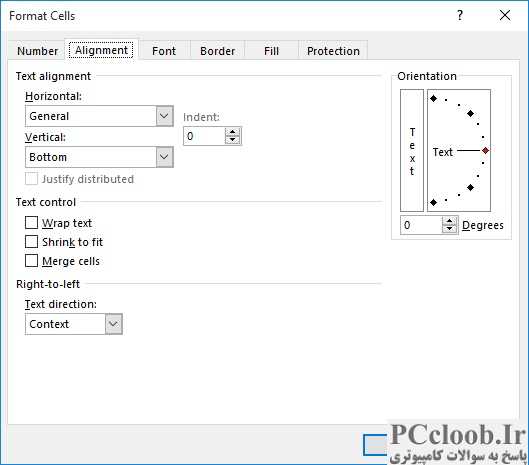Click the top diamond on the orientation dial
This screenshot has height=465, width=529.
click(434, 99)
